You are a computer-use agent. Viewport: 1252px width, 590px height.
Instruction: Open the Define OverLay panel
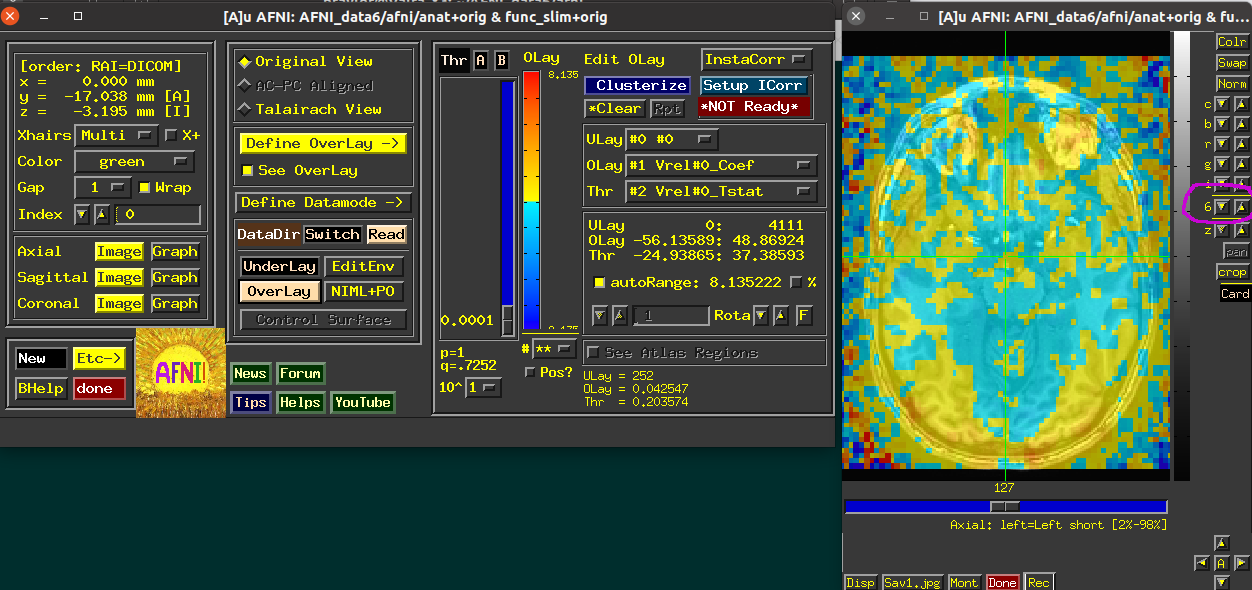(323, 144)
